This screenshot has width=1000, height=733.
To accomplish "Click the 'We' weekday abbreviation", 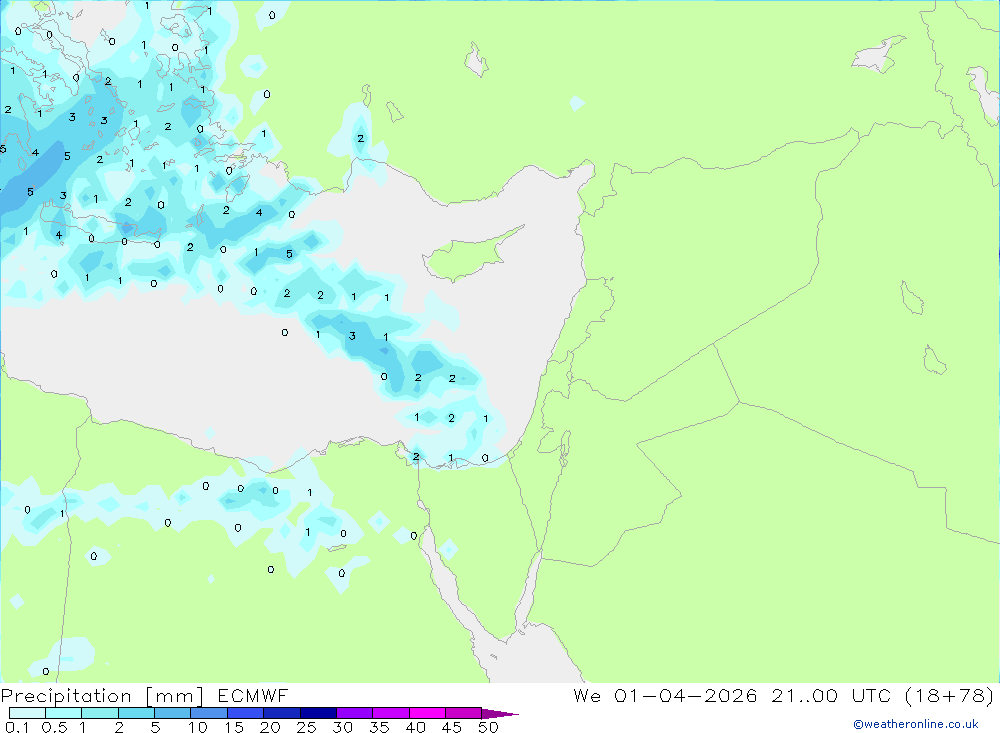I will [587, 695].
